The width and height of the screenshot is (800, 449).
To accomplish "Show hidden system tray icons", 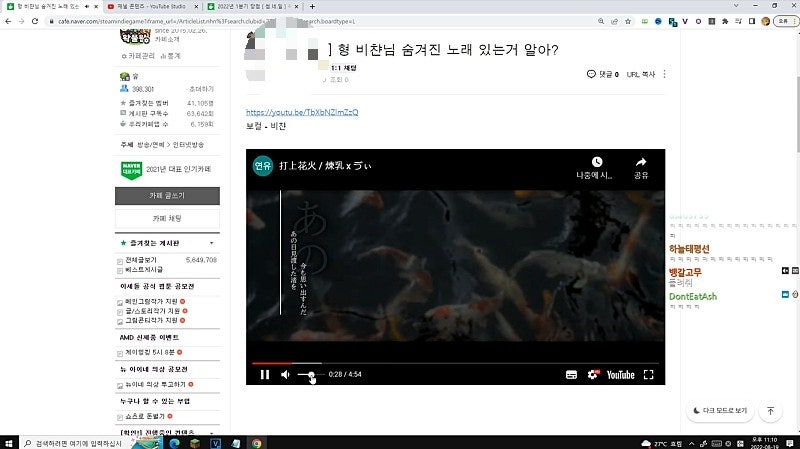I will tap(691, 443).
